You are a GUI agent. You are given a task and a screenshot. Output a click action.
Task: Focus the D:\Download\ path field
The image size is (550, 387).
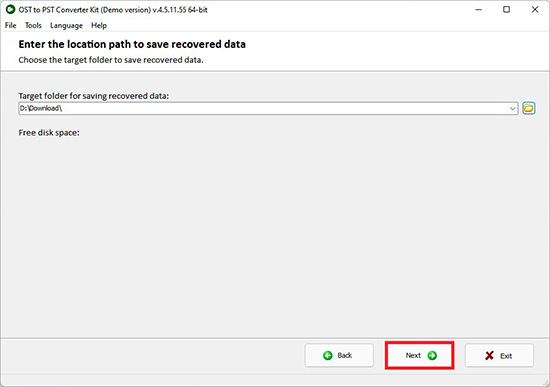263,108
